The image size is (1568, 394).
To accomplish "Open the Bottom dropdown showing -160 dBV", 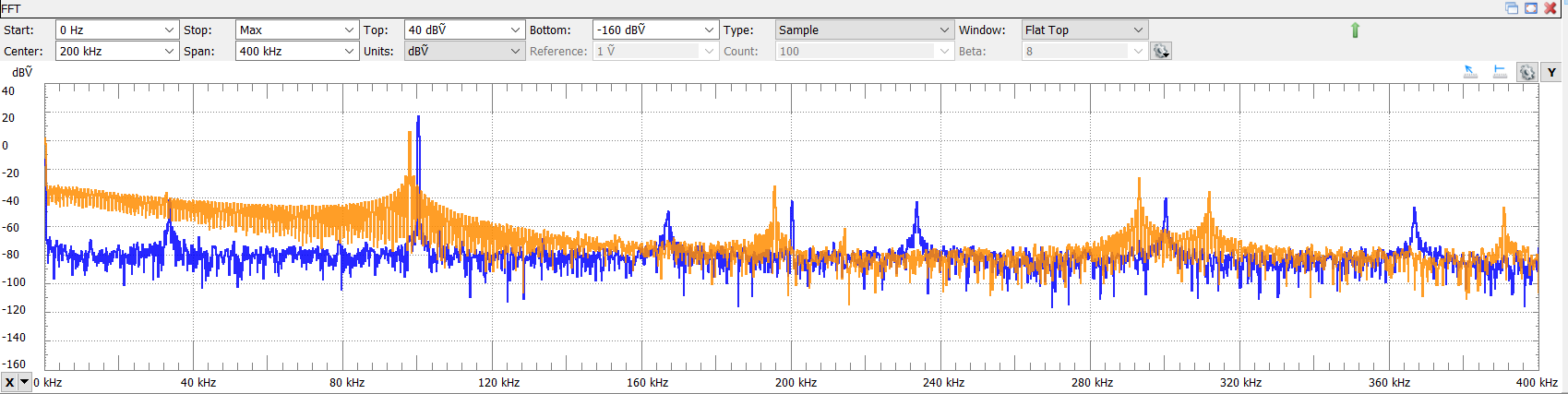I will click(709, 30).
